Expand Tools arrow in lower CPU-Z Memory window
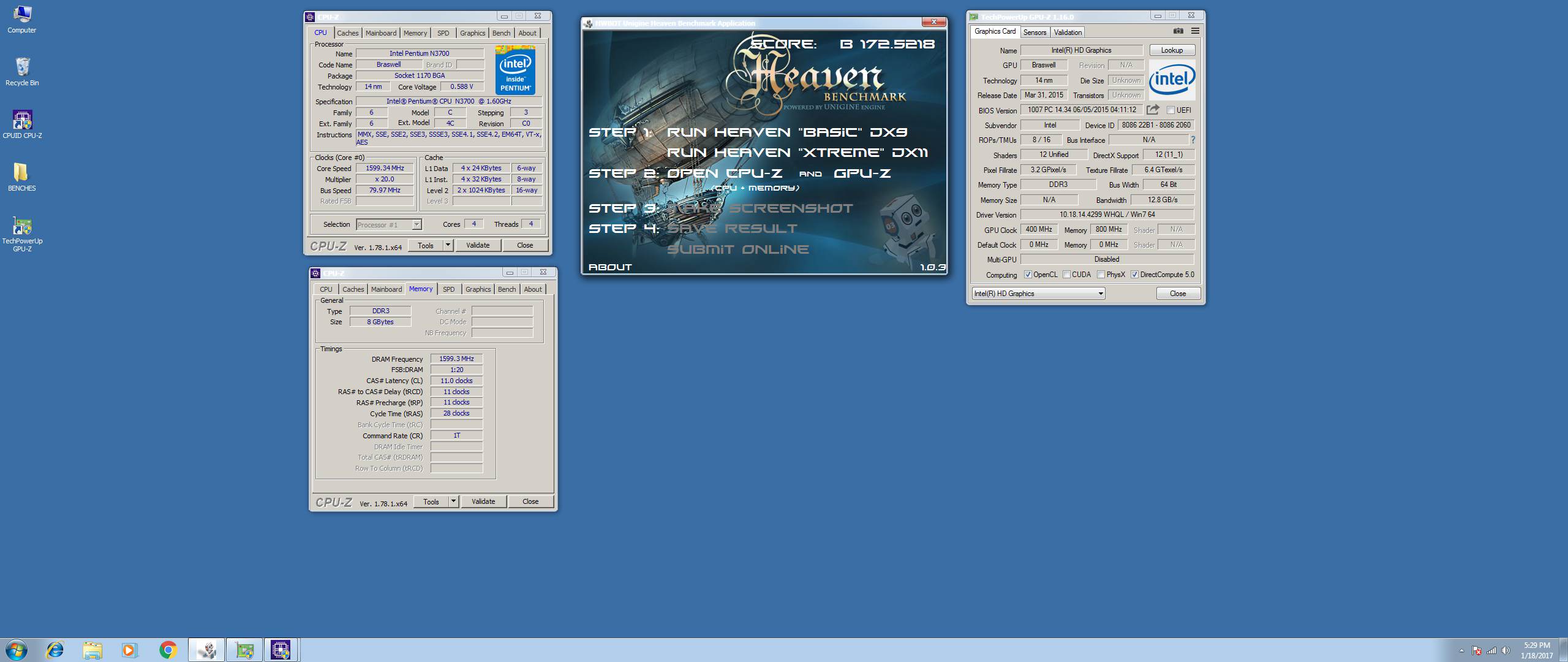Viewport: 1568px width, 662px height. tap(453, 501)
